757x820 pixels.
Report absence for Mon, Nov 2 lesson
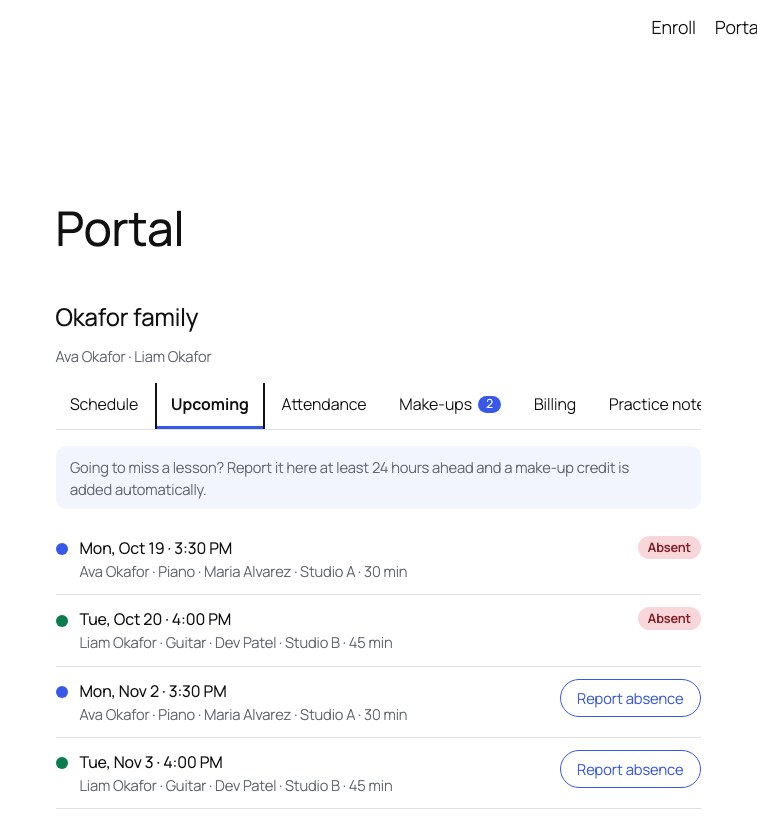pos(630,698)
